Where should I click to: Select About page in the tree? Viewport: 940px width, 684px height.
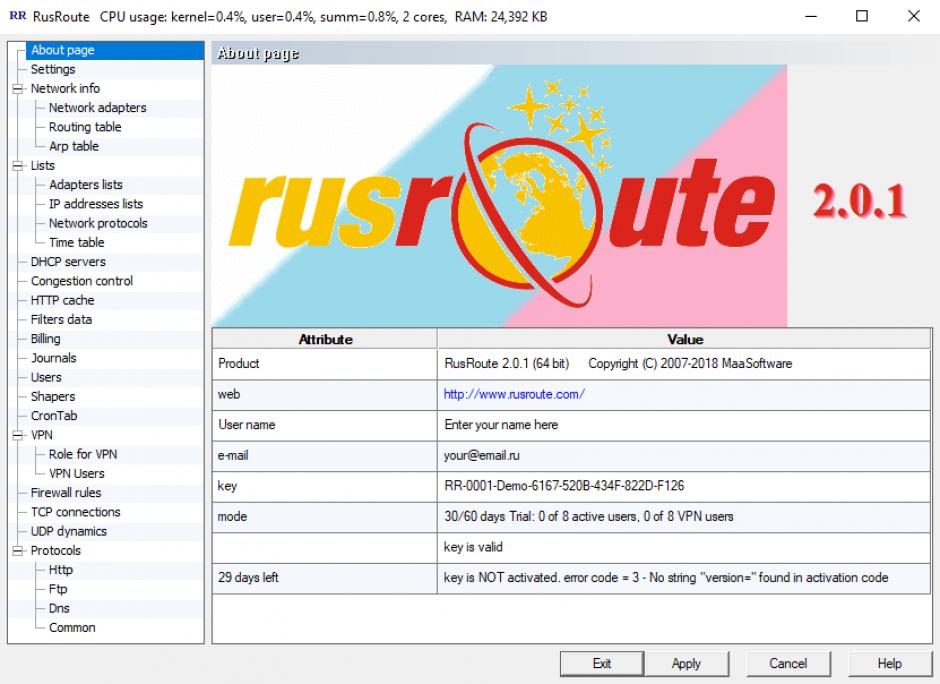point(62,50)
